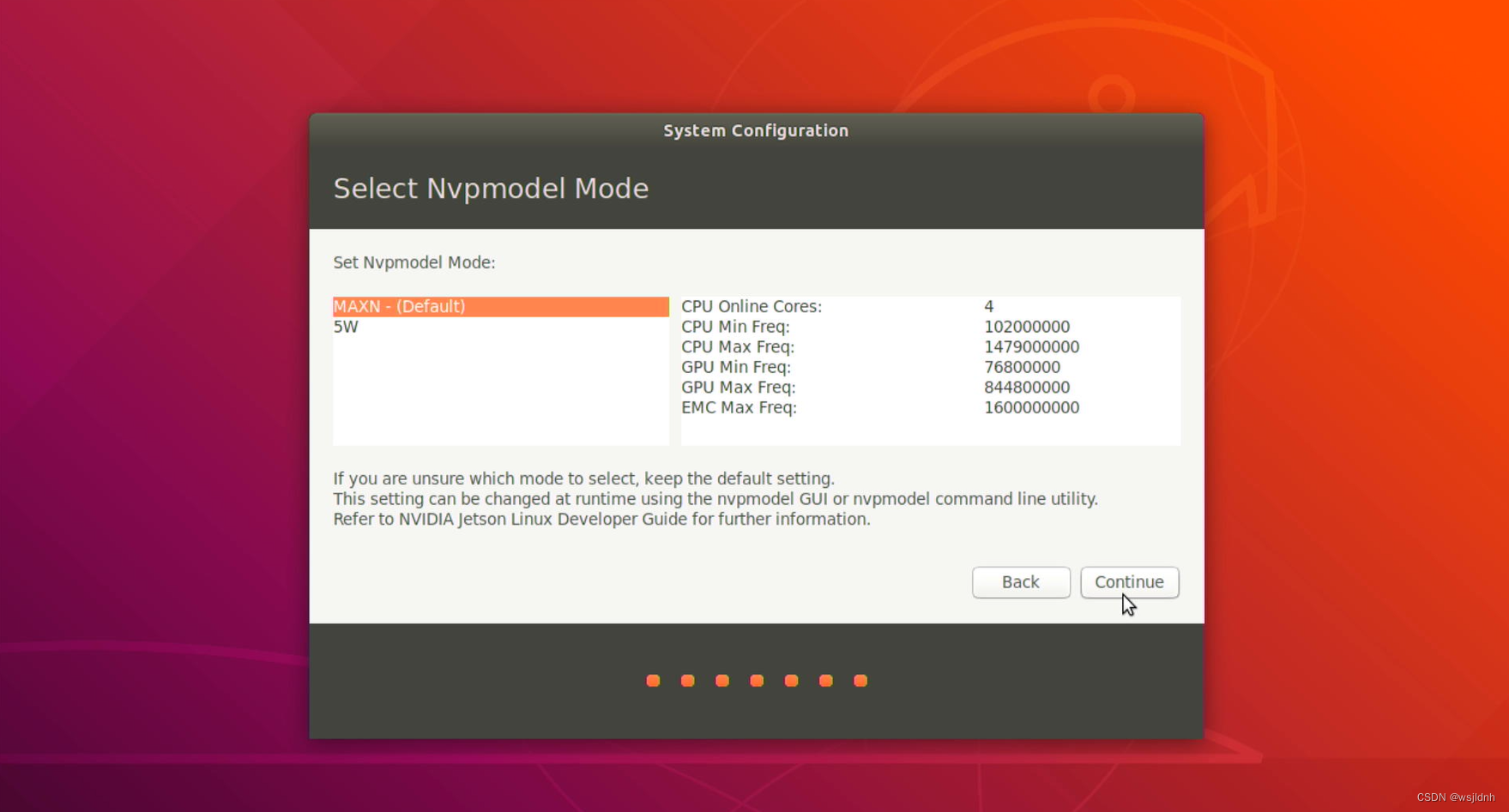Click the System Configuration title bar
Viewport: 1509px width, 812px height.
click(x=755, y=130)
